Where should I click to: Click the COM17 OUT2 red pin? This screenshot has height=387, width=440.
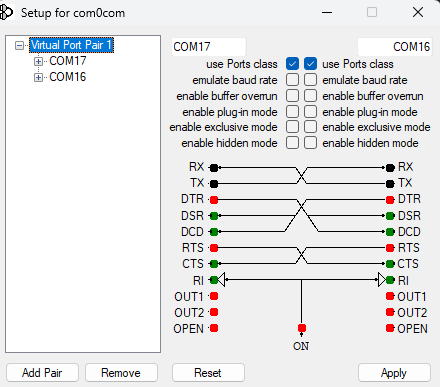(x=214, y=312)
